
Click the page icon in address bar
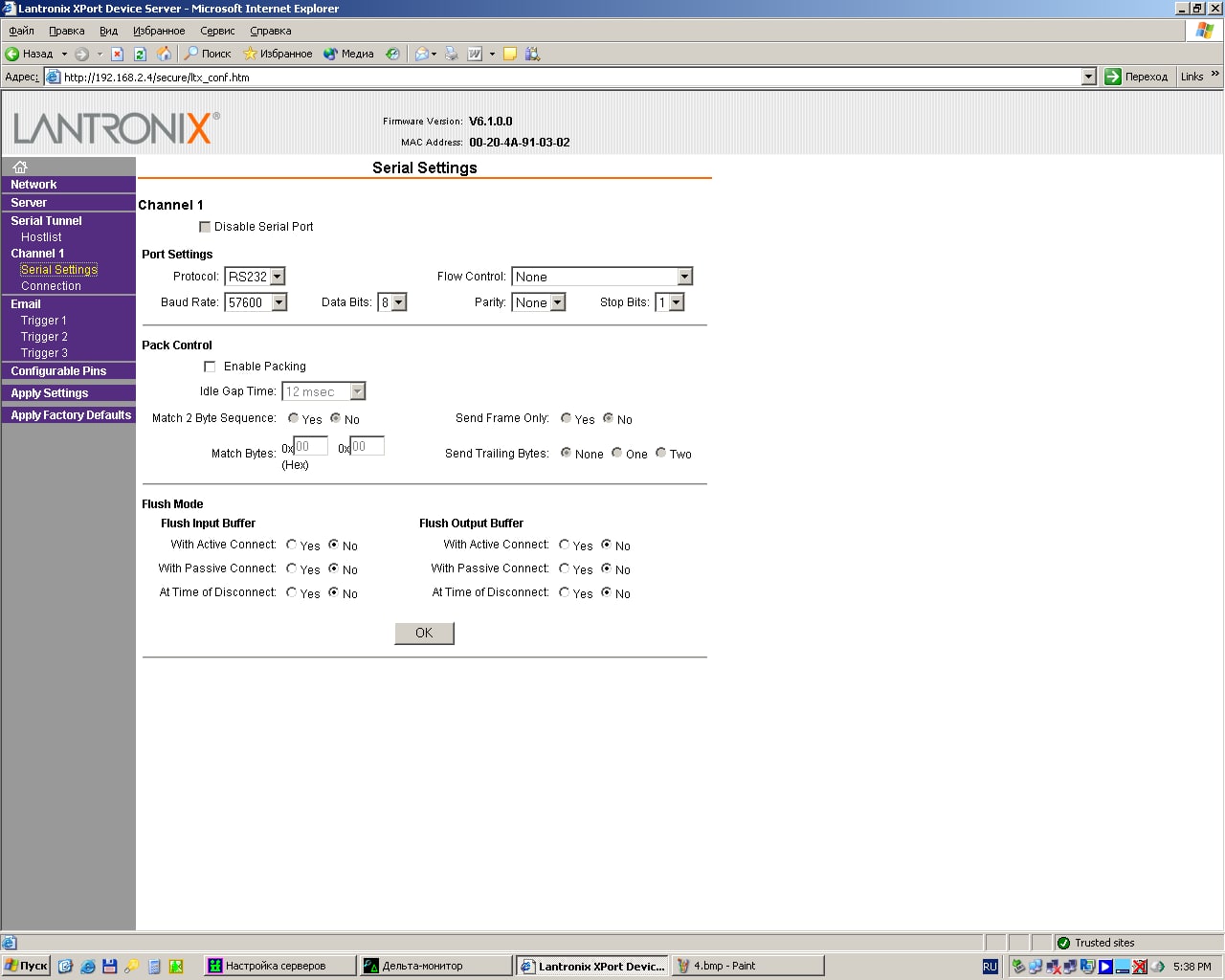pos(54,78)
